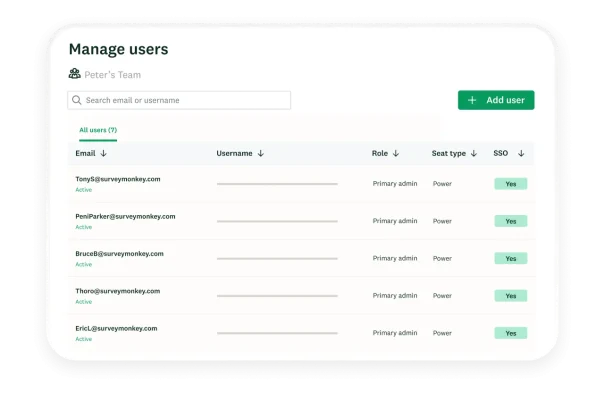
Task: Select PeniParker@surveymonkey.com email
Action: 125,217
